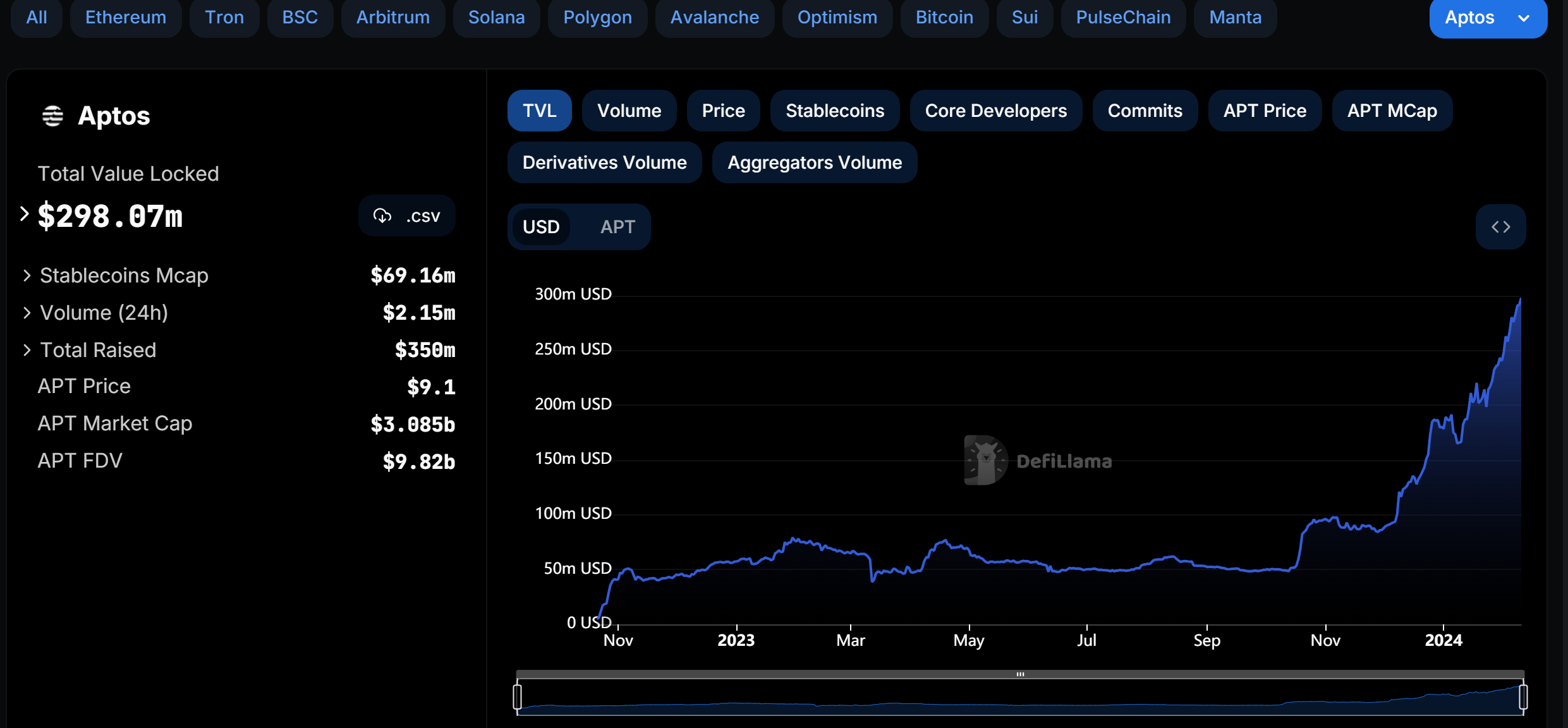Click the DefiLlama watermark logo
Image resolution: width=1568 pixels, height=728 pixels.
coord(986,461)
